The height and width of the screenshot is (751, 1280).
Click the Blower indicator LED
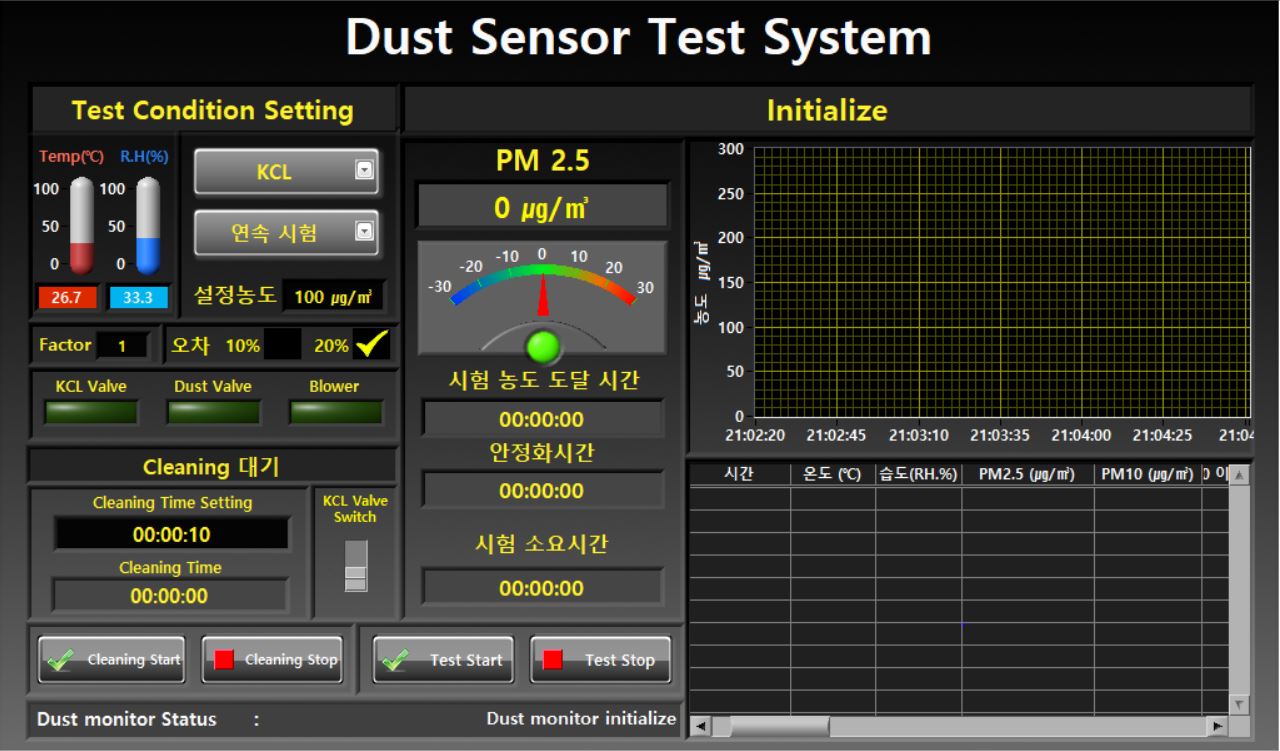[335, 410]
